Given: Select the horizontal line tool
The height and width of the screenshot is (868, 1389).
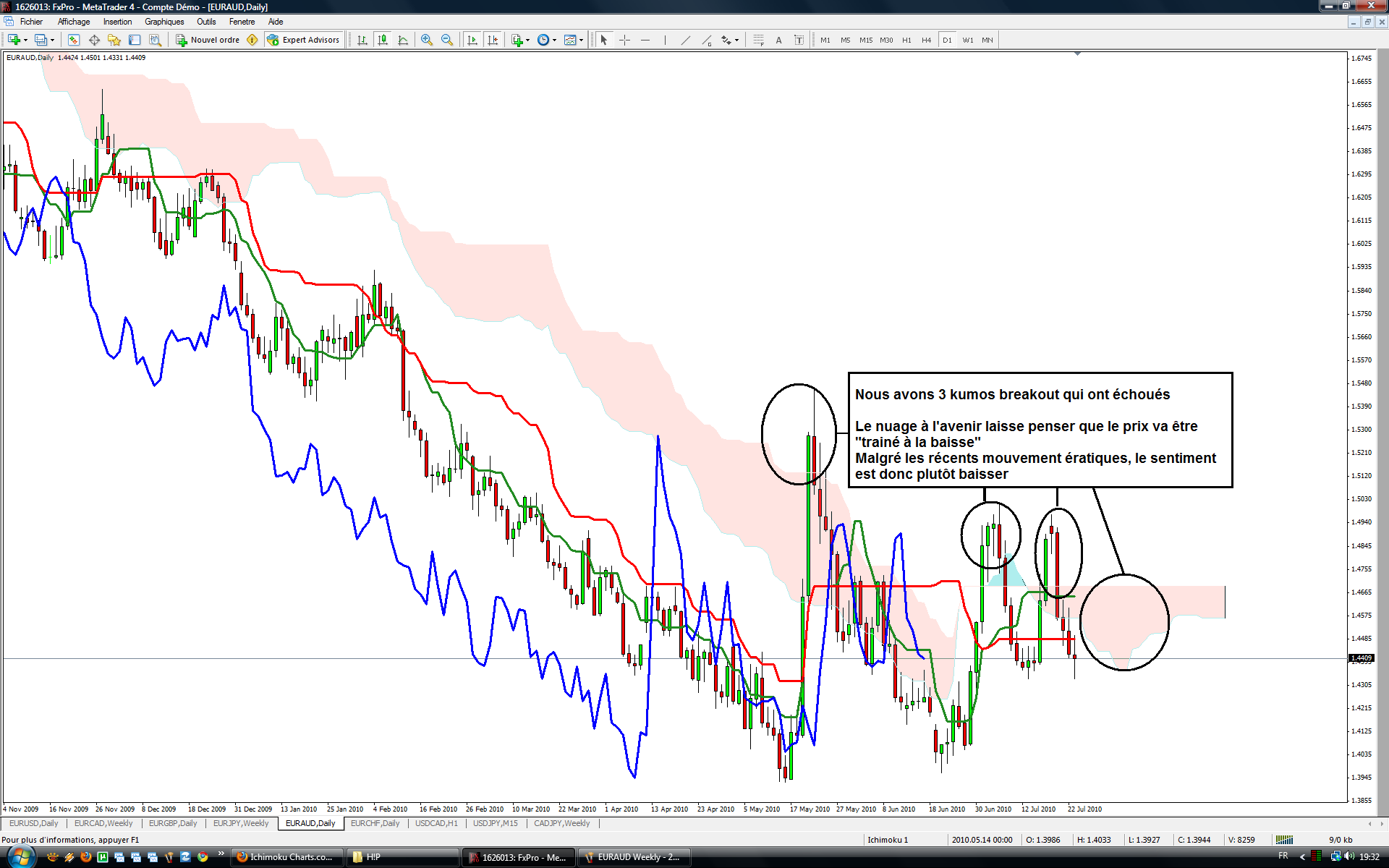Looking at the screenshot, I should click(645, 40).
